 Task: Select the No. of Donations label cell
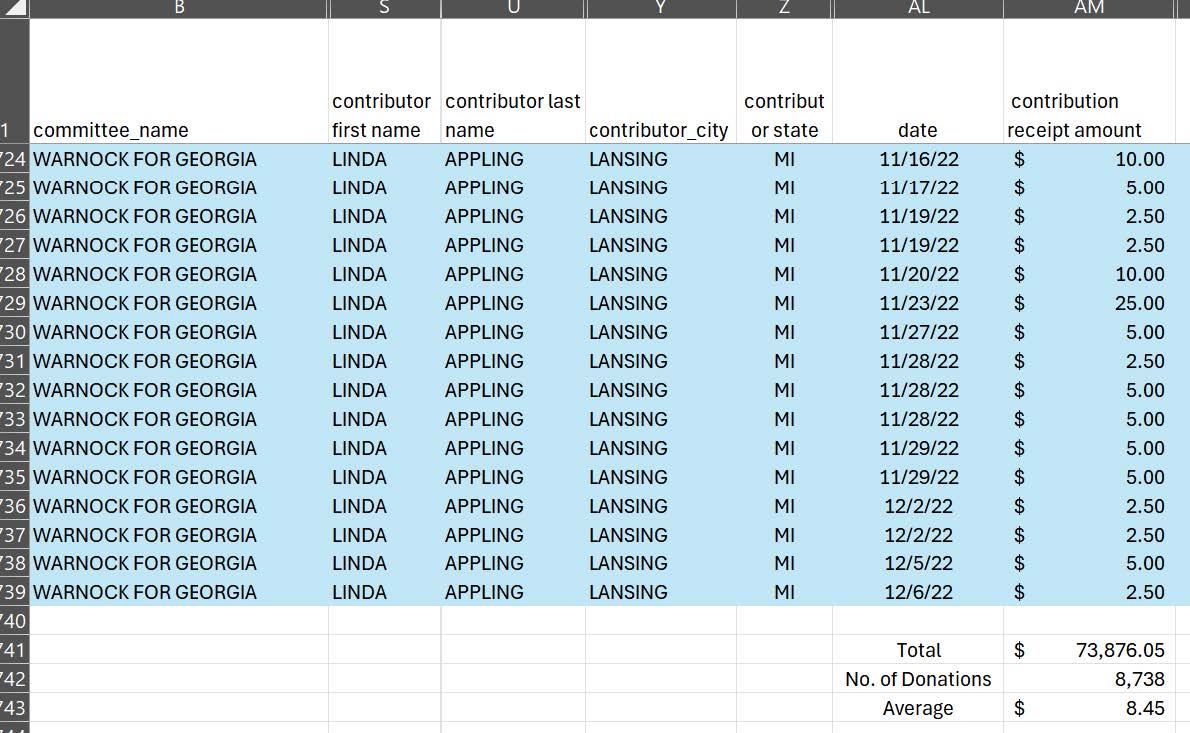click(917, 679)
